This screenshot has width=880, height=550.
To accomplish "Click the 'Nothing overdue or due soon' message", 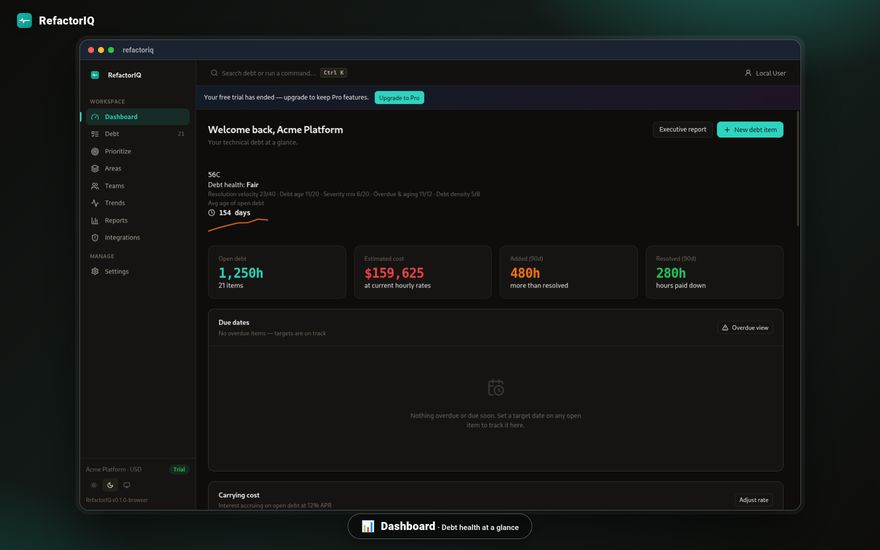I will pyautogui.click(x=496, y=420).
